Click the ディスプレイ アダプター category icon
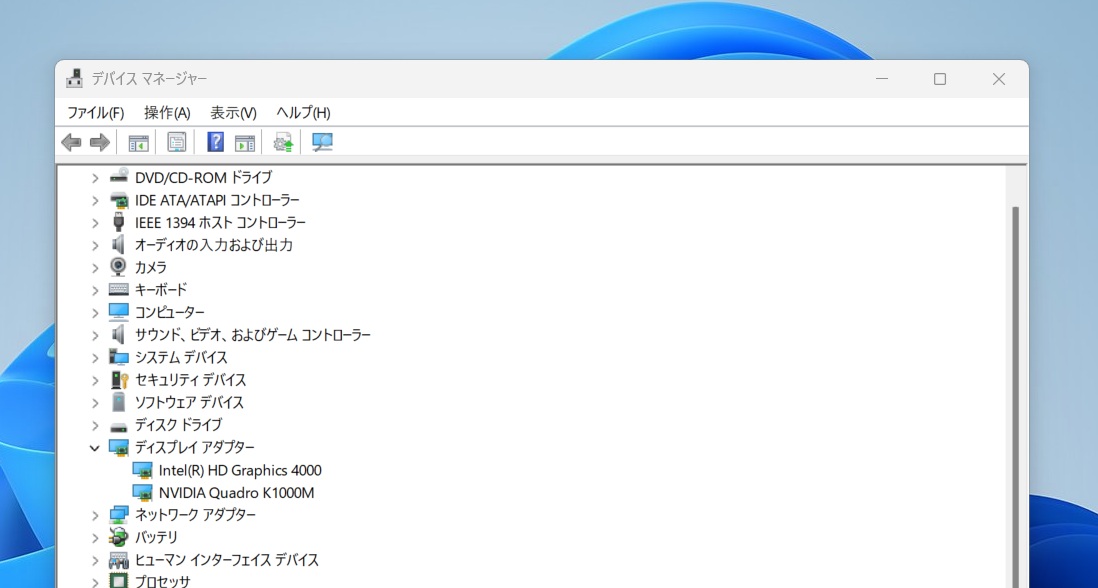This screenshot has height=588, width=1098. pyautogui.click(x=119, y=447)
